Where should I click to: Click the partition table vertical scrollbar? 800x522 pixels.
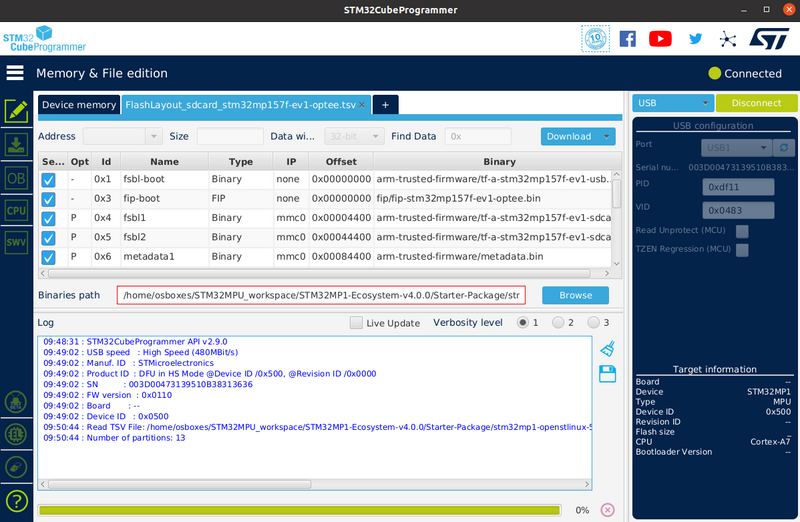[x=616, y=193]
